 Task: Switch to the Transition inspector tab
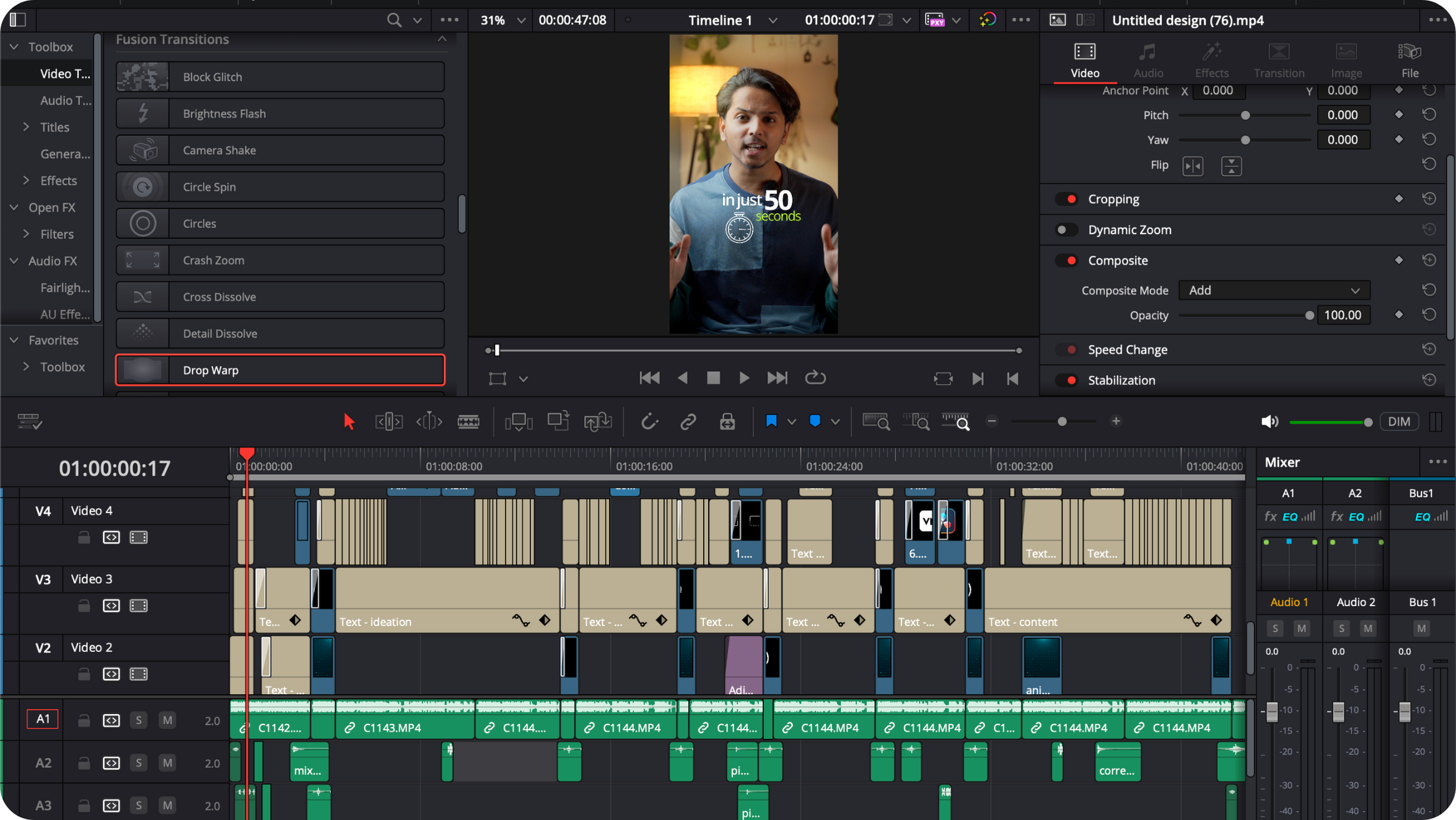(x=1279, y=60)
